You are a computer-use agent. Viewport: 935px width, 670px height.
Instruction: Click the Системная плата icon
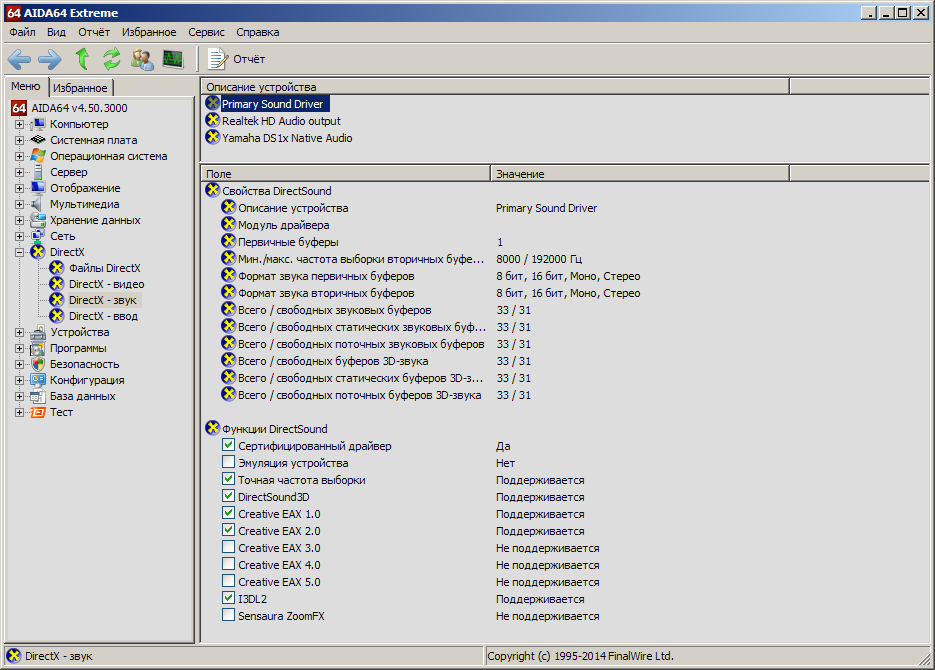click(38, 140)
